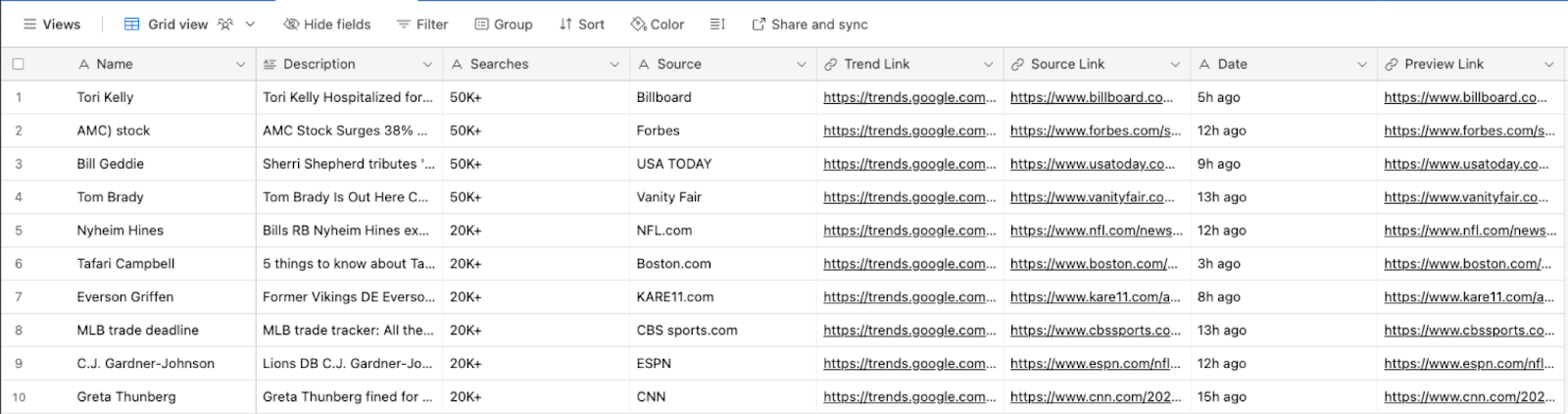This screenshot has width=1568, height=414.
Task: Select the Billboard source cell
Action: pyautogui.click(x=723, y=97)
